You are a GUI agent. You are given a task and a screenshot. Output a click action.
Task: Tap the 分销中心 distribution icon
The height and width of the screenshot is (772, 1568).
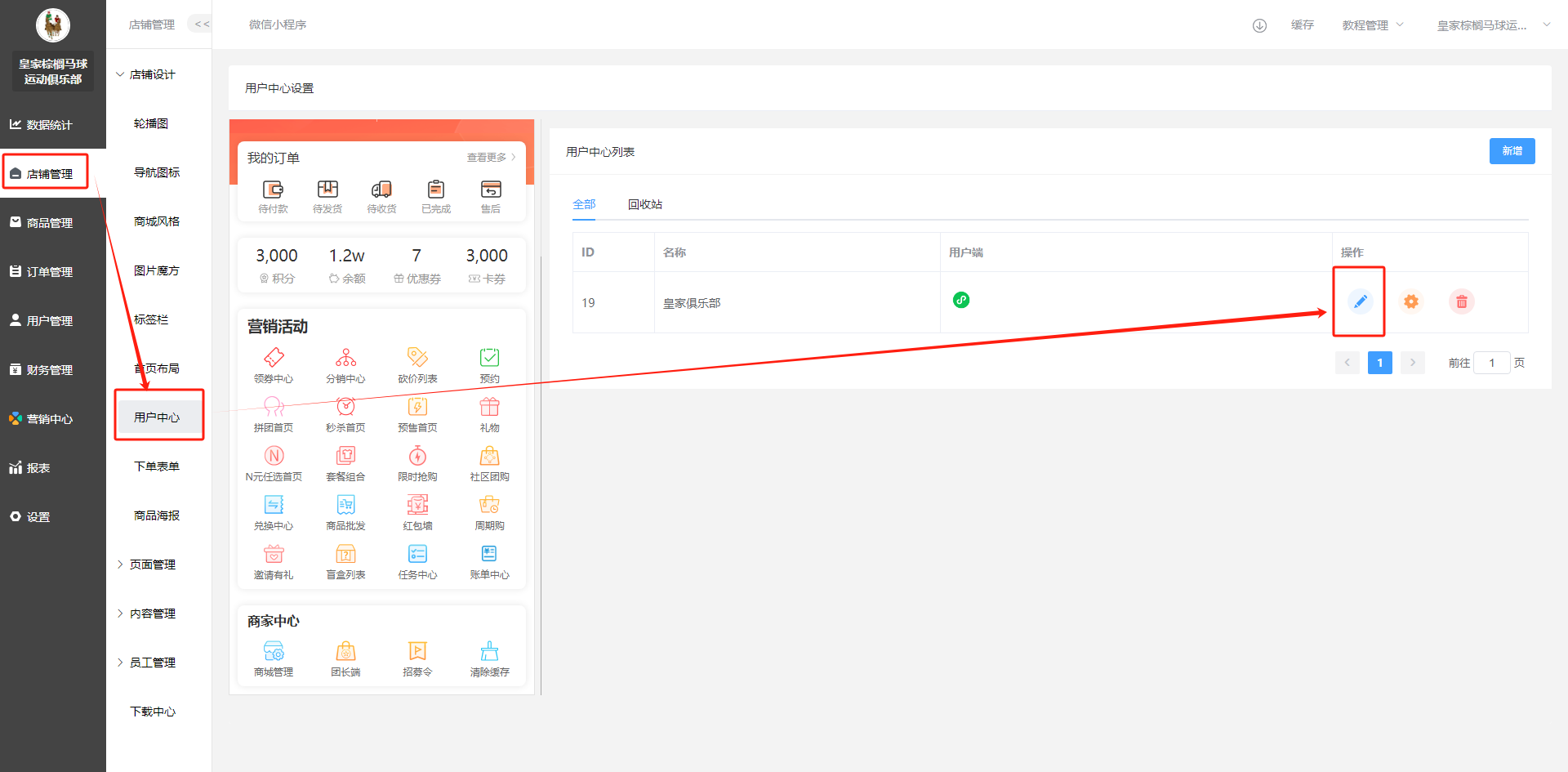point(345,358)
